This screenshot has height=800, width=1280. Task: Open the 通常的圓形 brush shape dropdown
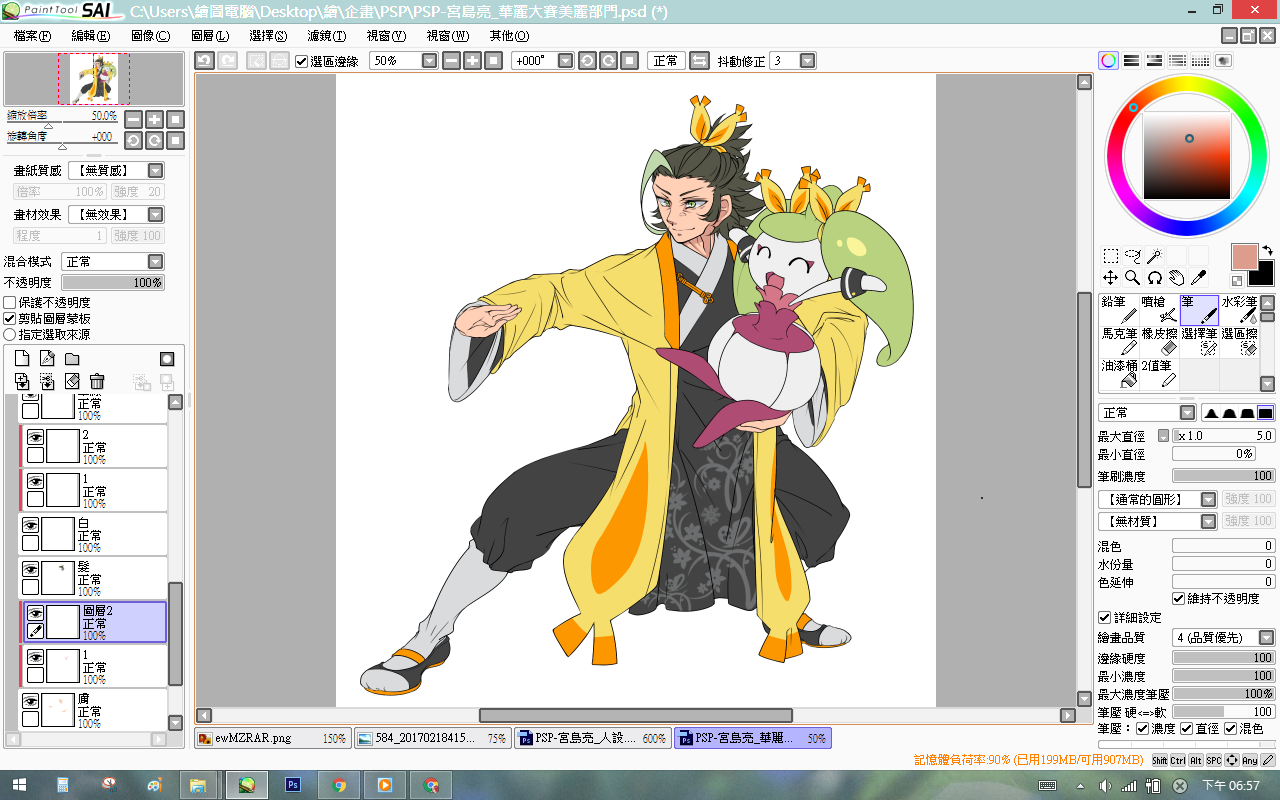pos(1208,499)
